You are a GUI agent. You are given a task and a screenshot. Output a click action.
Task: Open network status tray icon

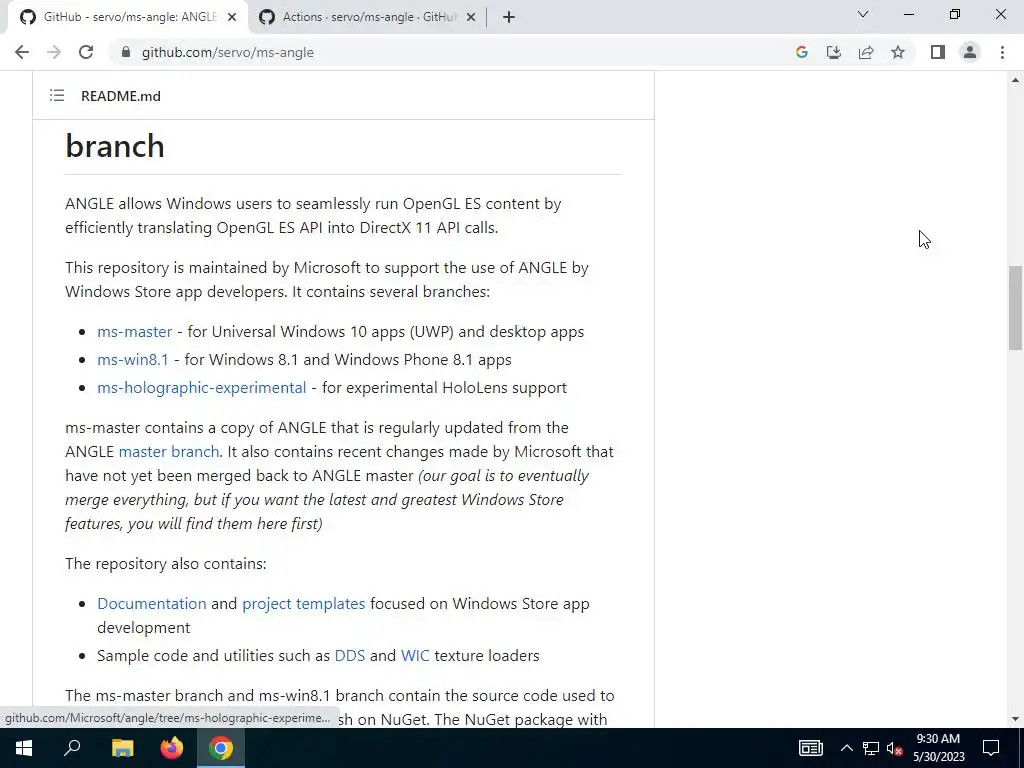[x=871, y=748]
